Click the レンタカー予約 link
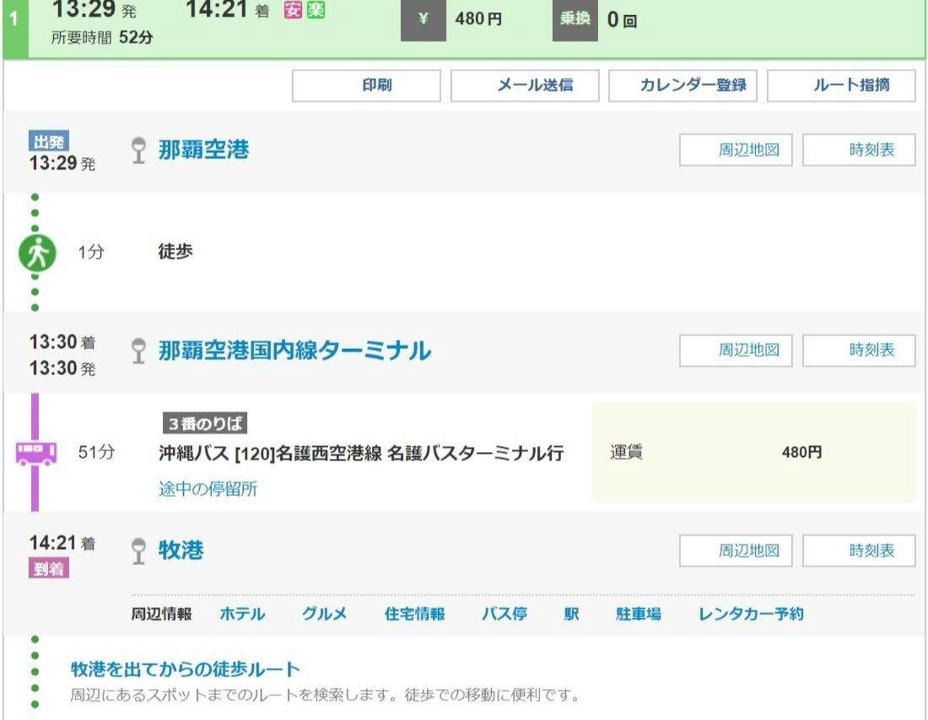Viewport: 928px width, 720px height. [x=751, y=614]
